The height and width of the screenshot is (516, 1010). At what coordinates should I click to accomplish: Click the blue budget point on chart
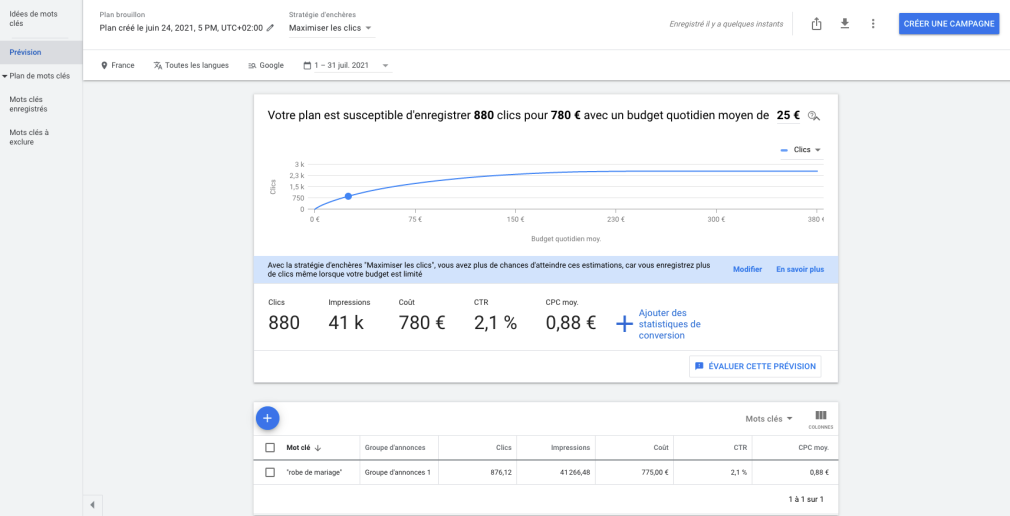coord(348,196)
